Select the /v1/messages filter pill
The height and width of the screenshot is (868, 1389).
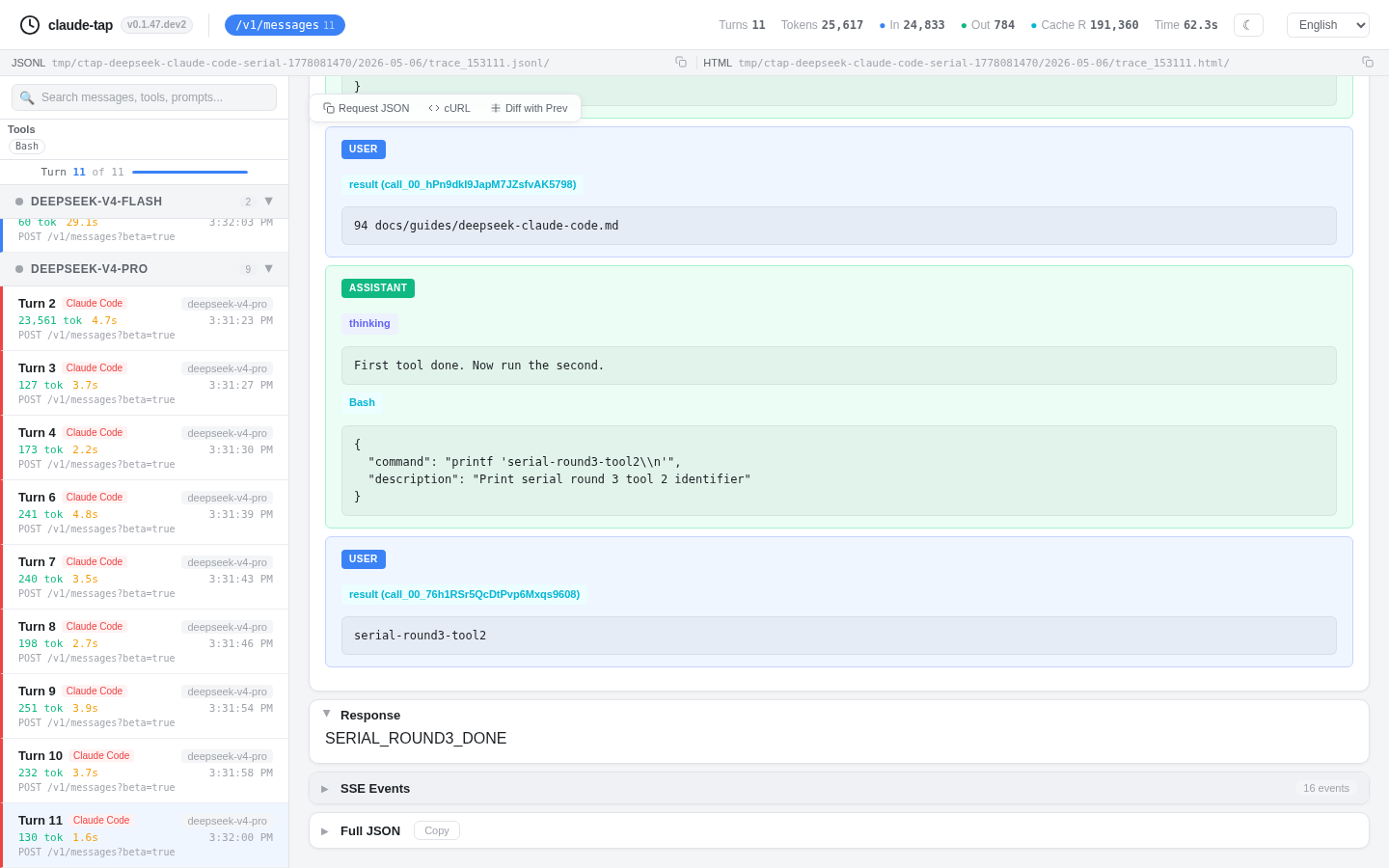(285, 25)
